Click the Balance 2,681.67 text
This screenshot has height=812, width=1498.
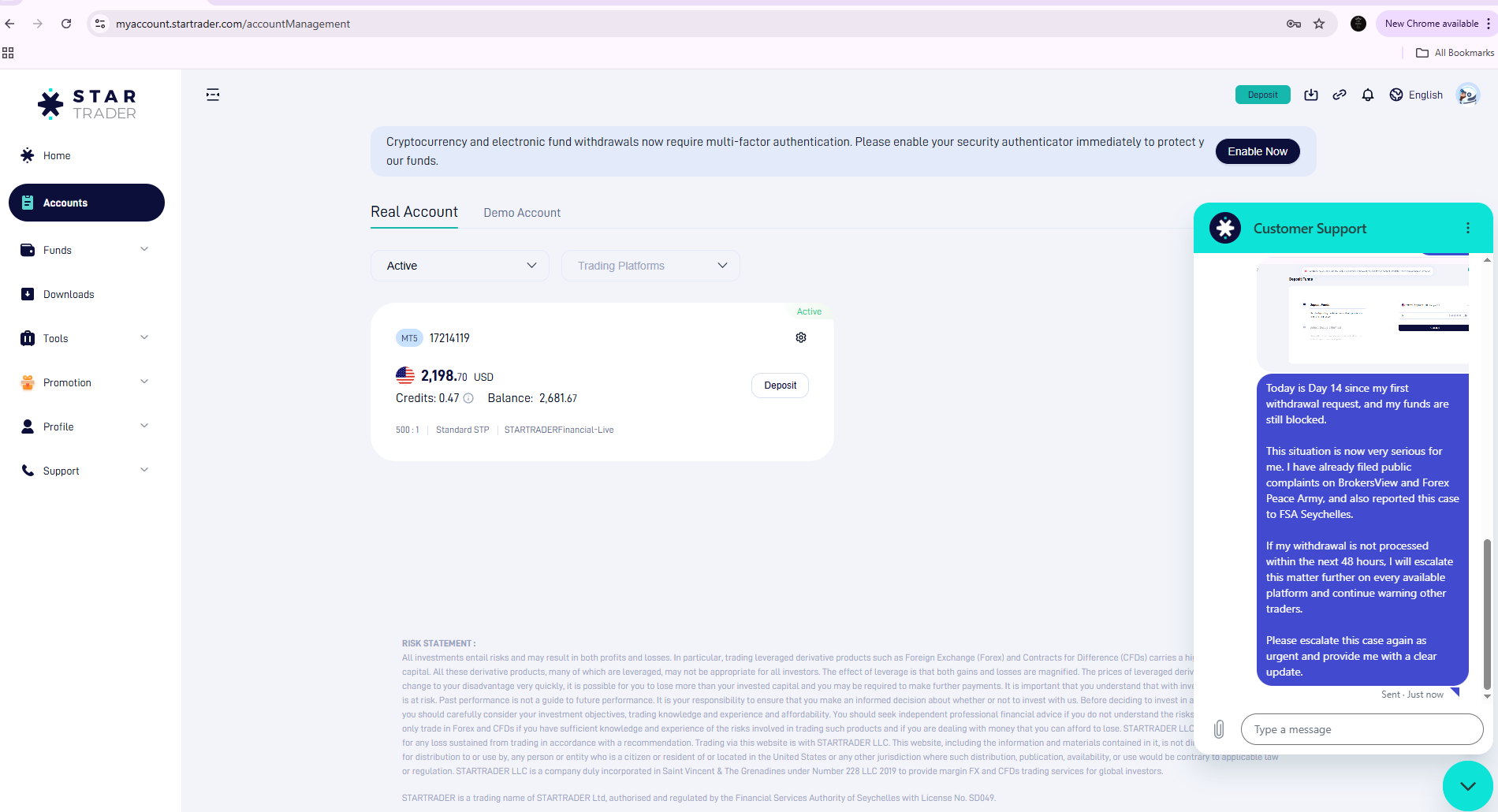pos(532,398)
